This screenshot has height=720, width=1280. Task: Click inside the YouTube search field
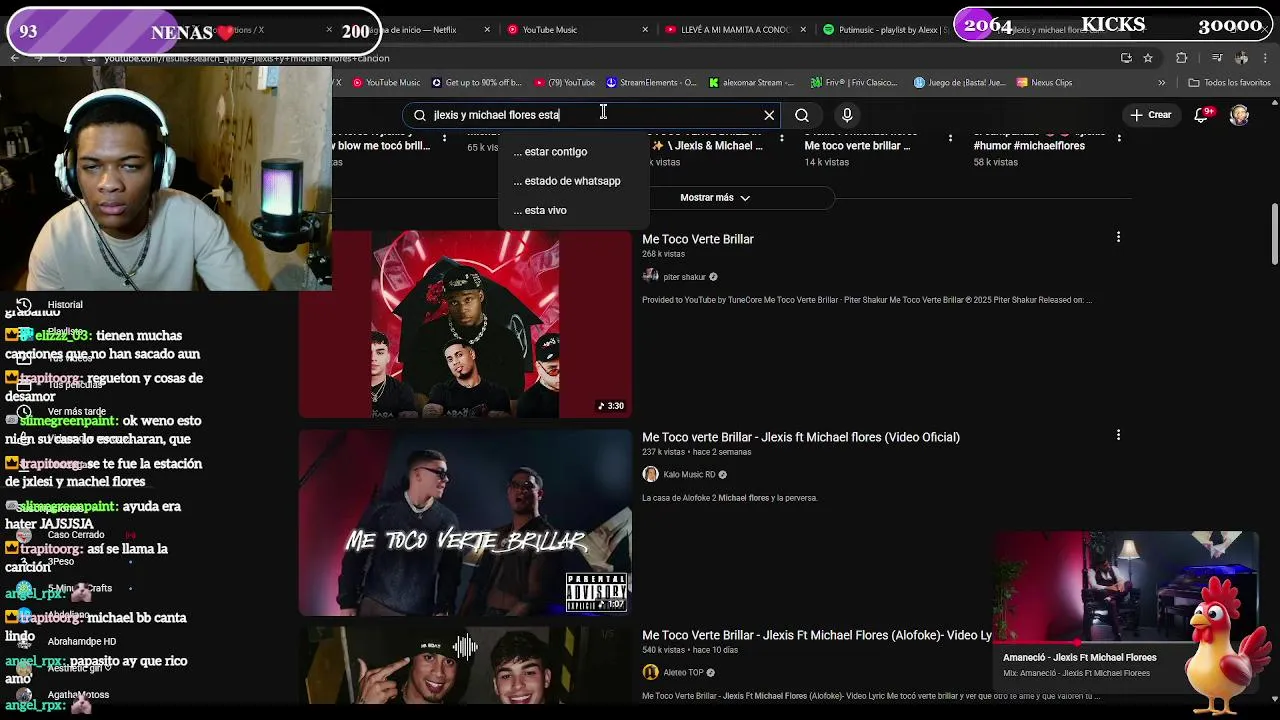[590, 115]
